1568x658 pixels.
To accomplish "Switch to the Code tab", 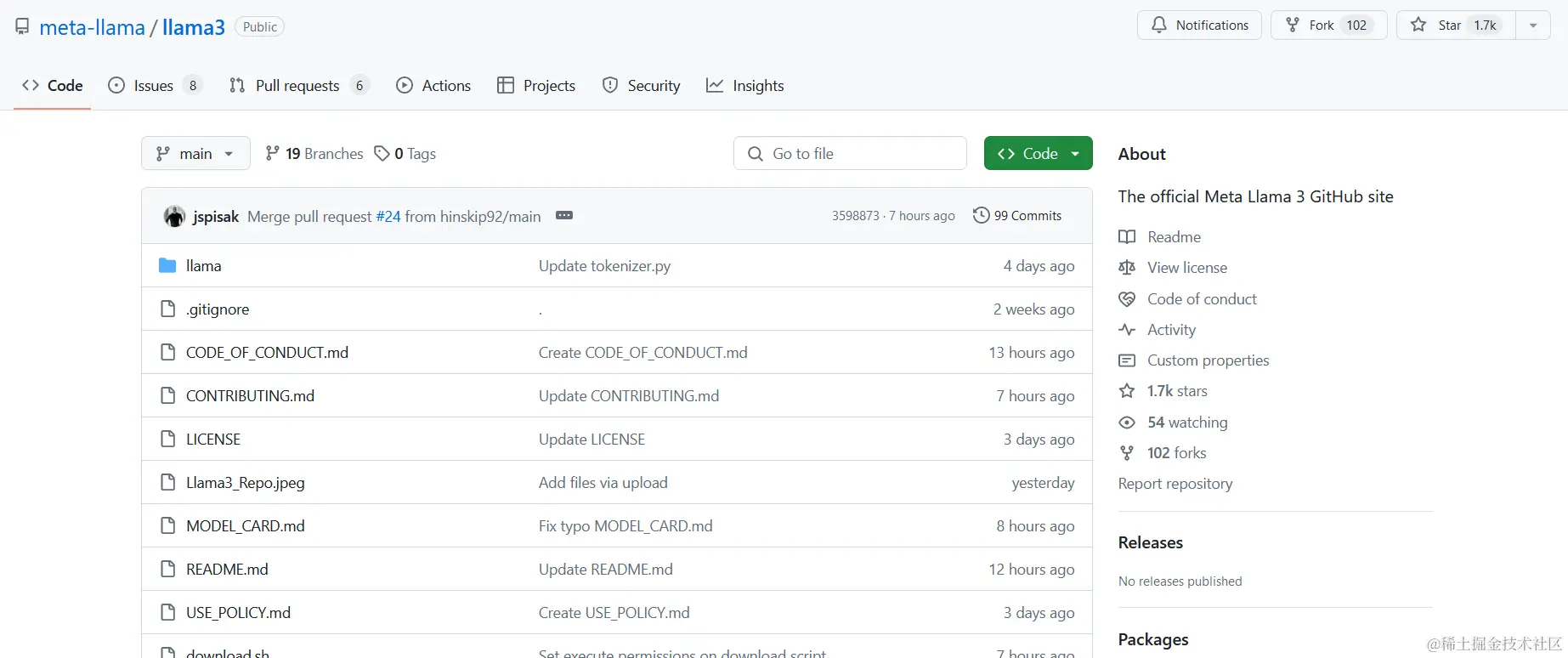I will point(53,85).
